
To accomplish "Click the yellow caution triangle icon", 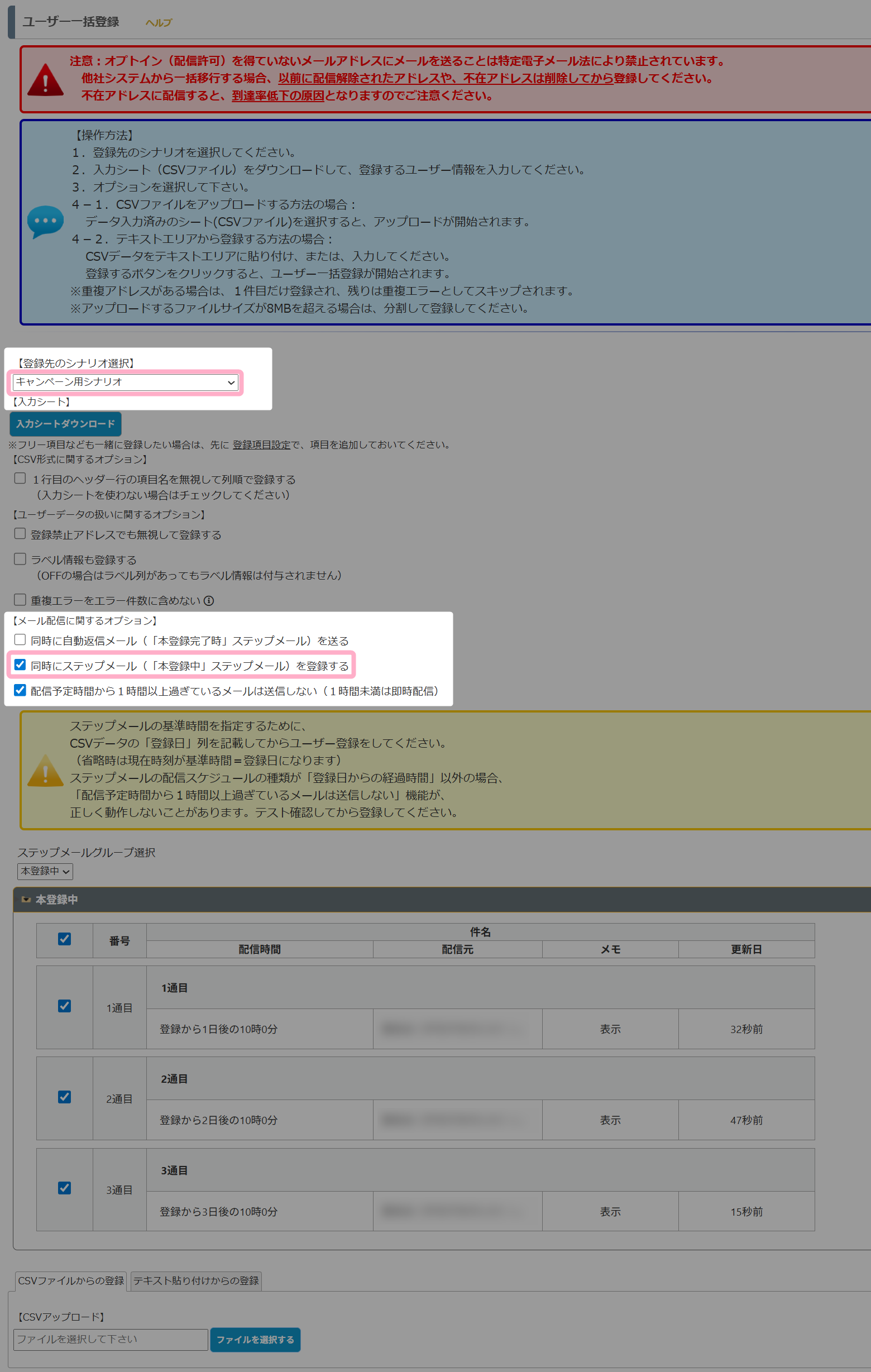I will 45,771.
